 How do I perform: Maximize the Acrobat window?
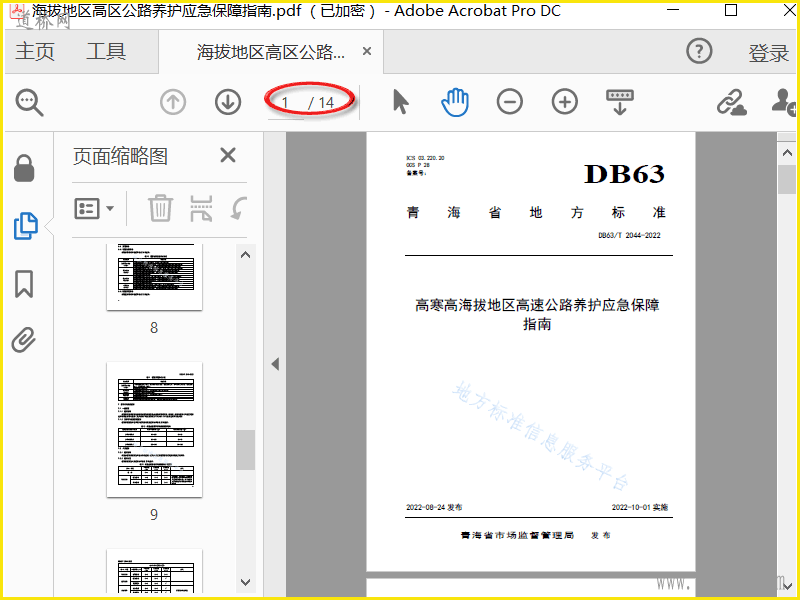(x=731, y=10)
